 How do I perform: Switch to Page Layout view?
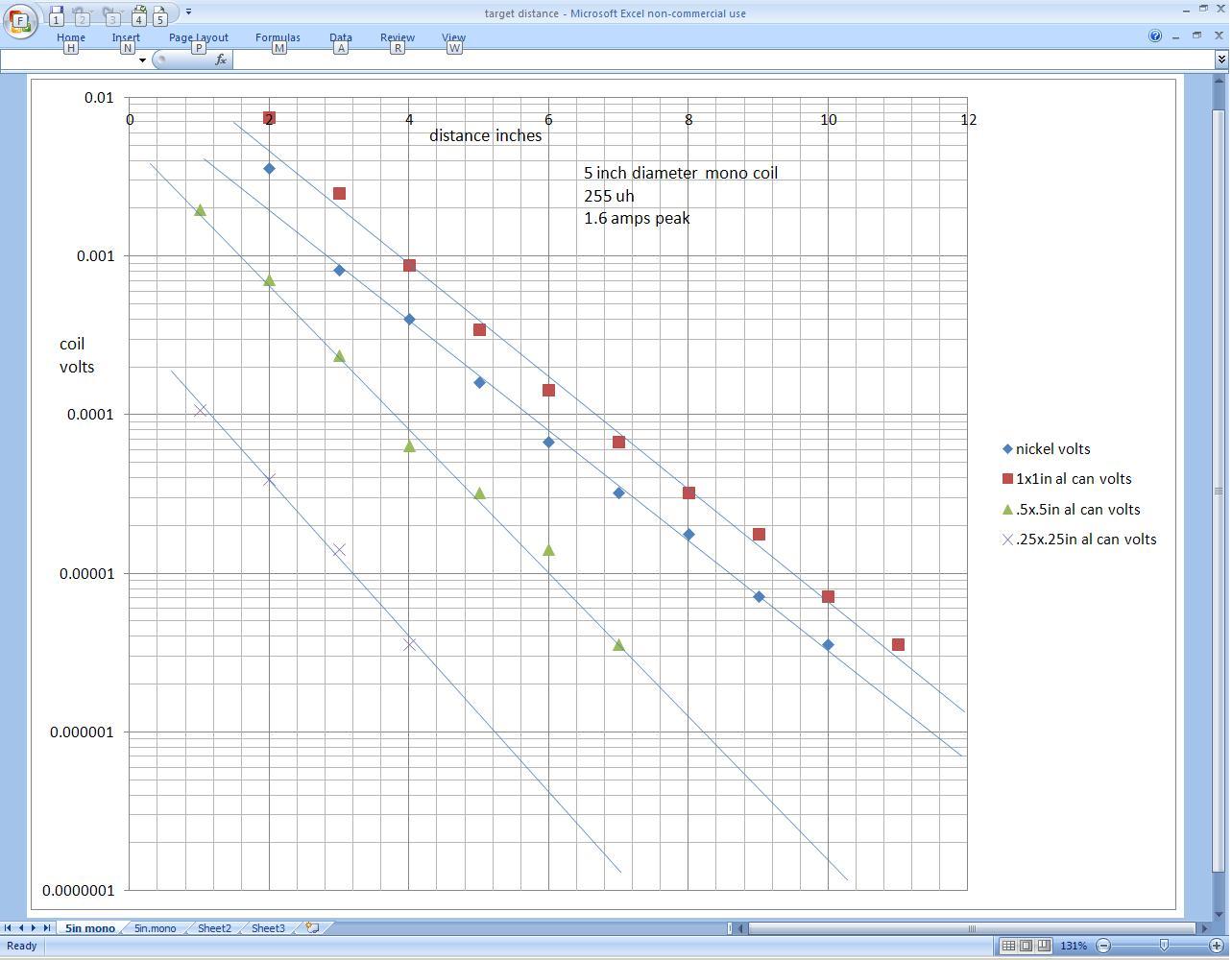(x=1026, y=946)
